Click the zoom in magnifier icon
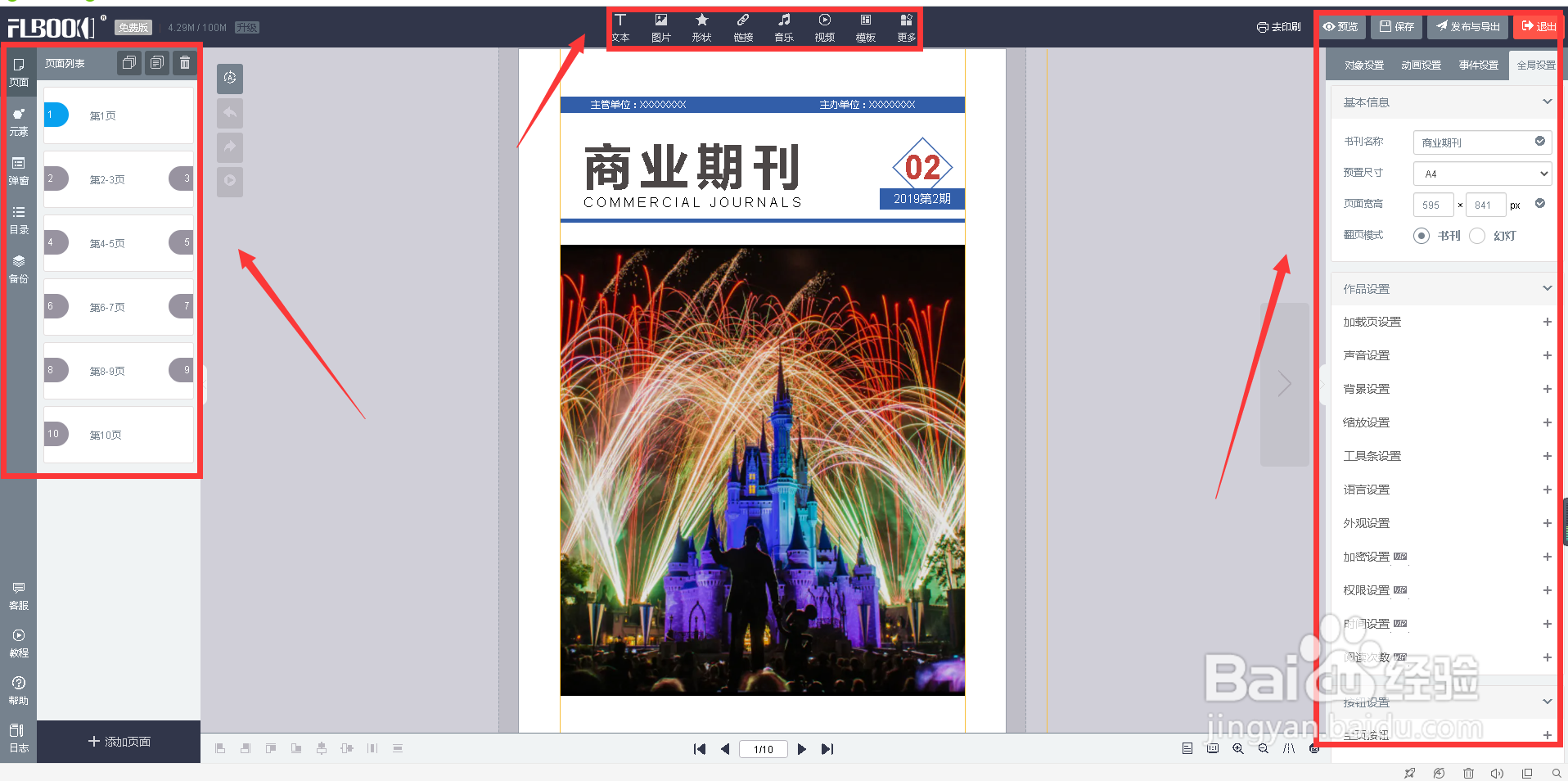 click(x=1238, y=748)
